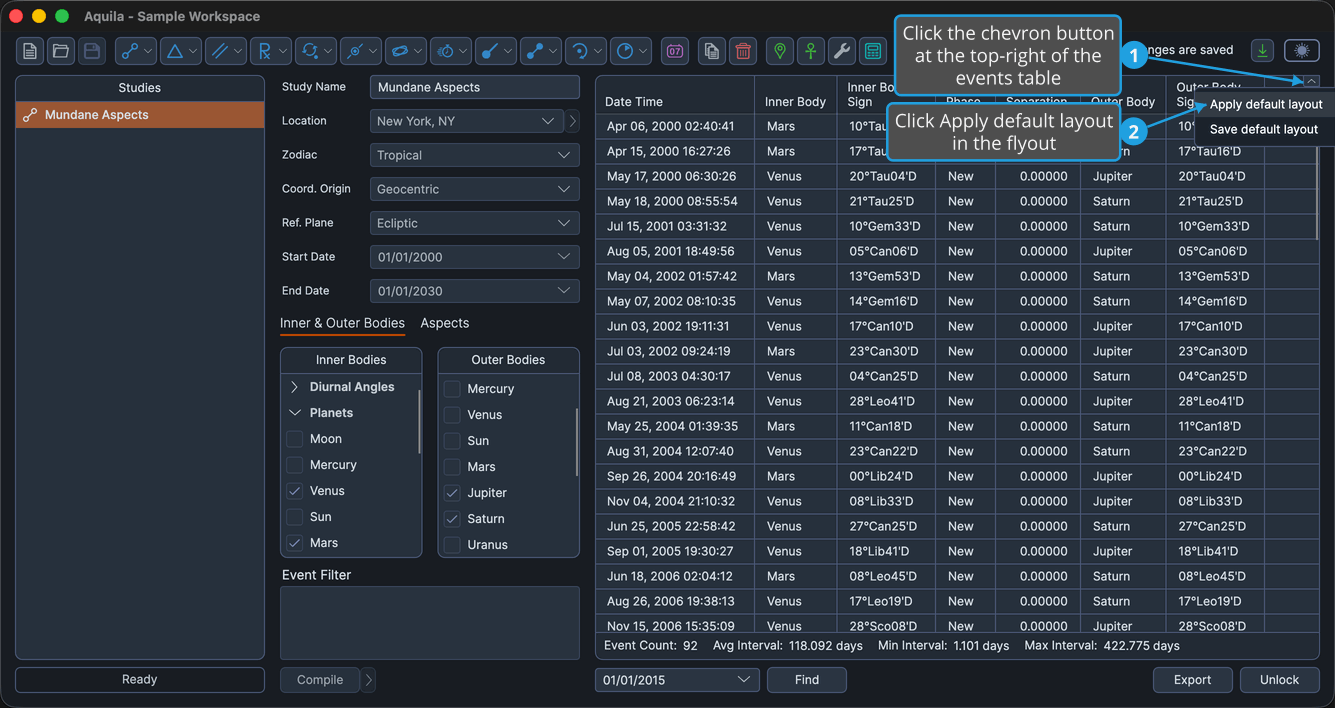Sort by the Date Time column header
The height and width of the screenshot is (708, 1335).
675,102
